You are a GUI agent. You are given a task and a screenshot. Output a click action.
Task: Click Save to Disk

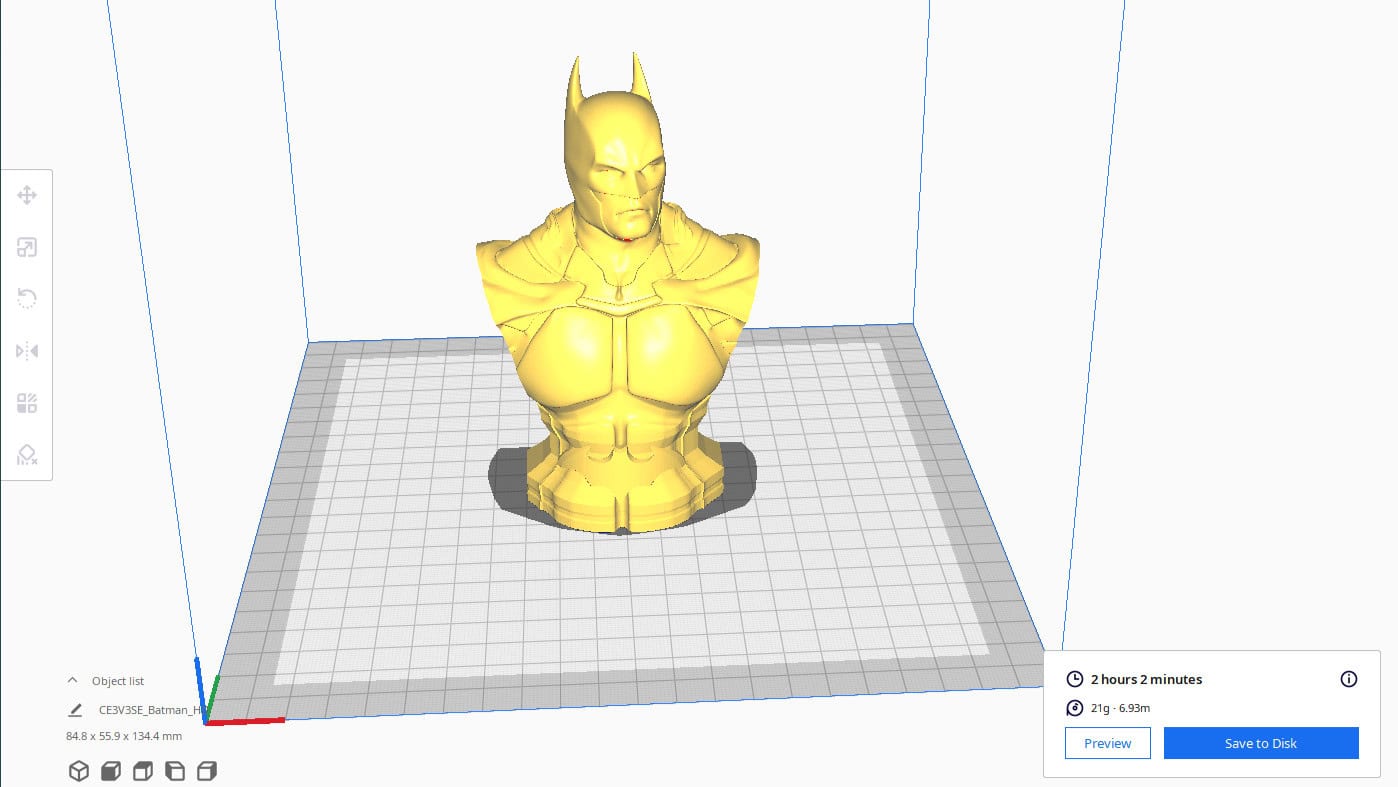point(1260,743)
